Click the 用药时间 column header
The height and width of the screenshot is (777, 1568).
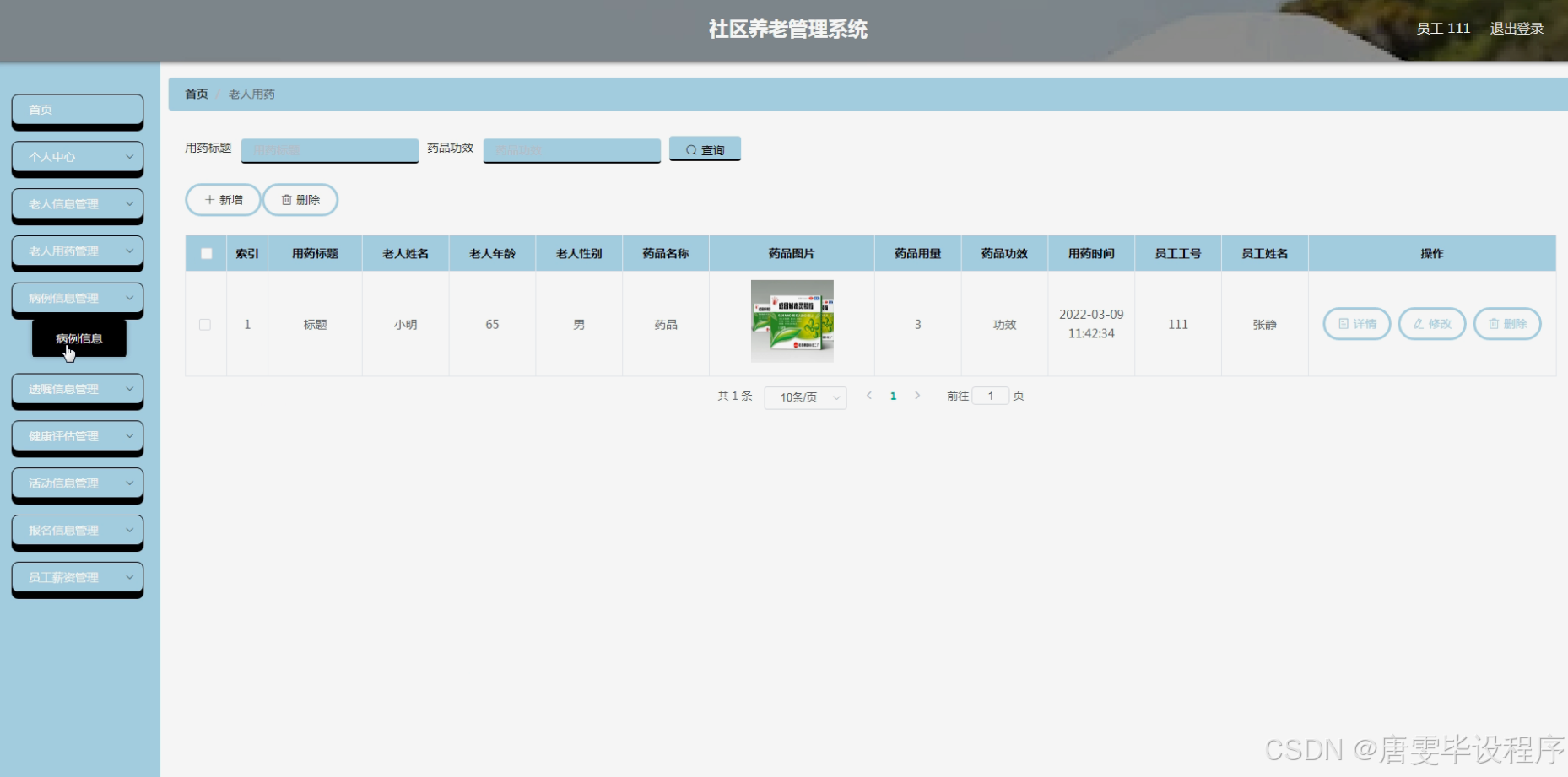tap(1091, 254)
